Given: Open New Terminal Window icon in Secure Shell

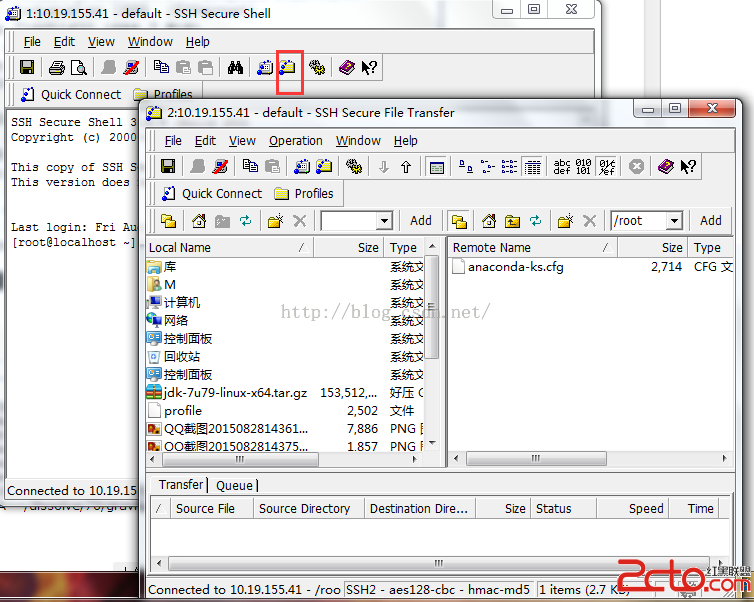Looking at the screenshot, I should tap(264, 67).
